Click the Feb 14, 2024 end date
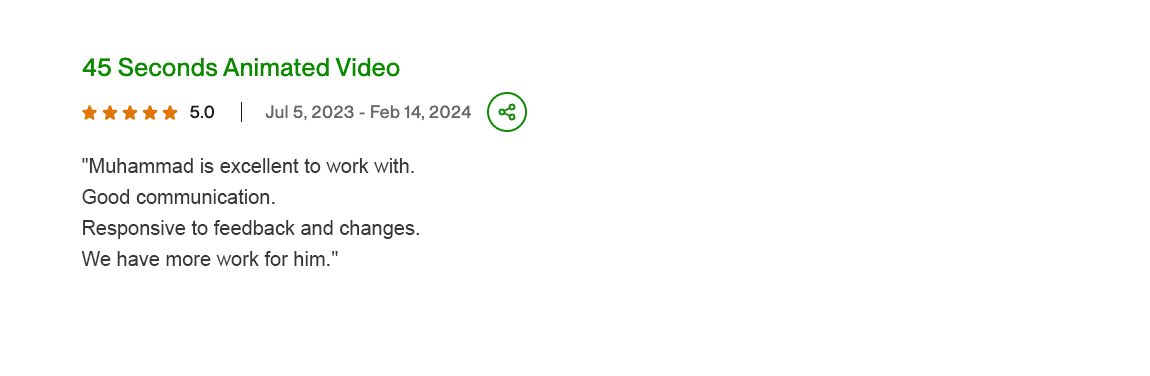1150x376 pixels. pyautogui.click(x=420, y=112)
